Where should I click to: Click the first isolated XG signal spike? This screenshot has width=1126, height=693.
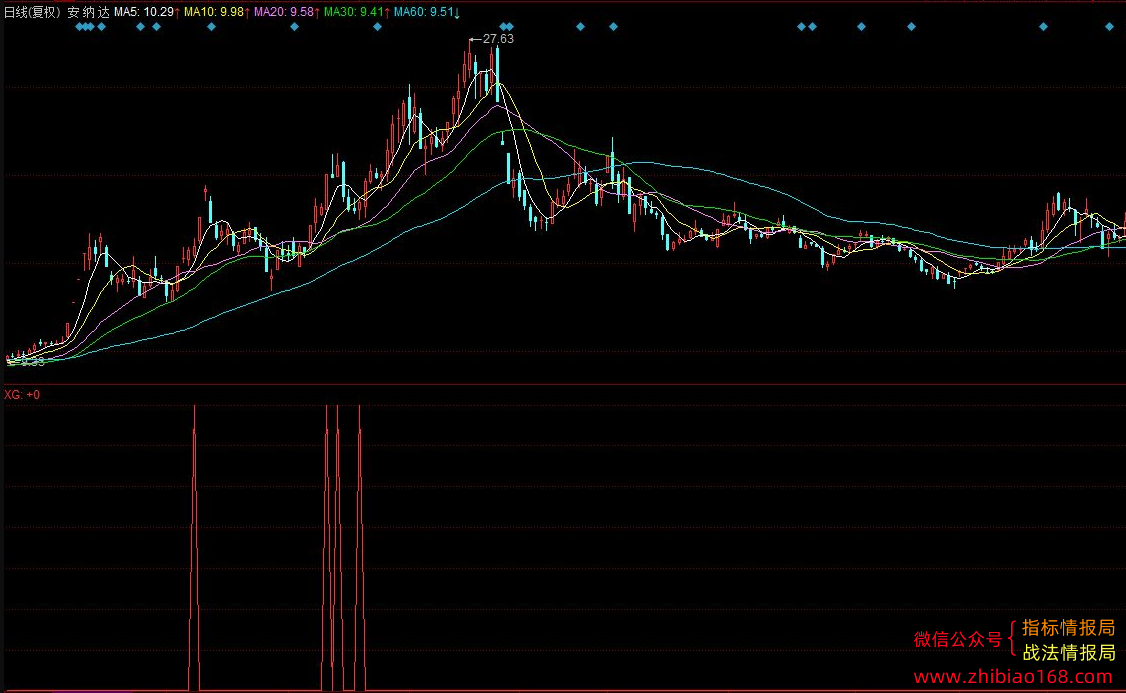click(194, 546)
